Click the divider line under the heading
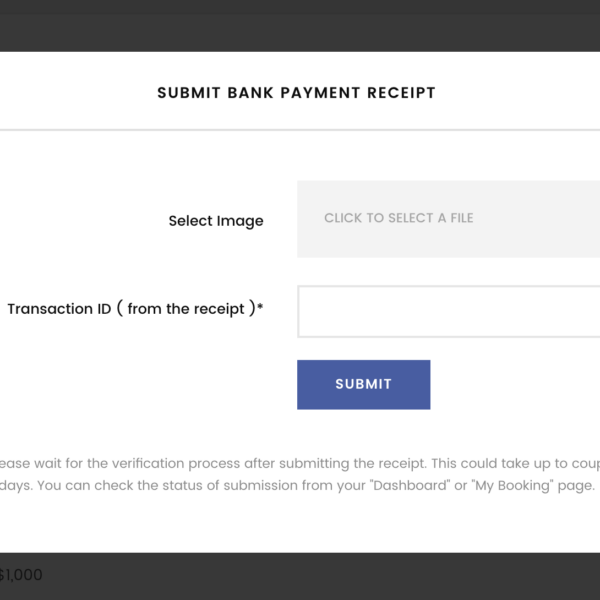The width and height of the screenshot is (600, 600). tap(300, 130)
